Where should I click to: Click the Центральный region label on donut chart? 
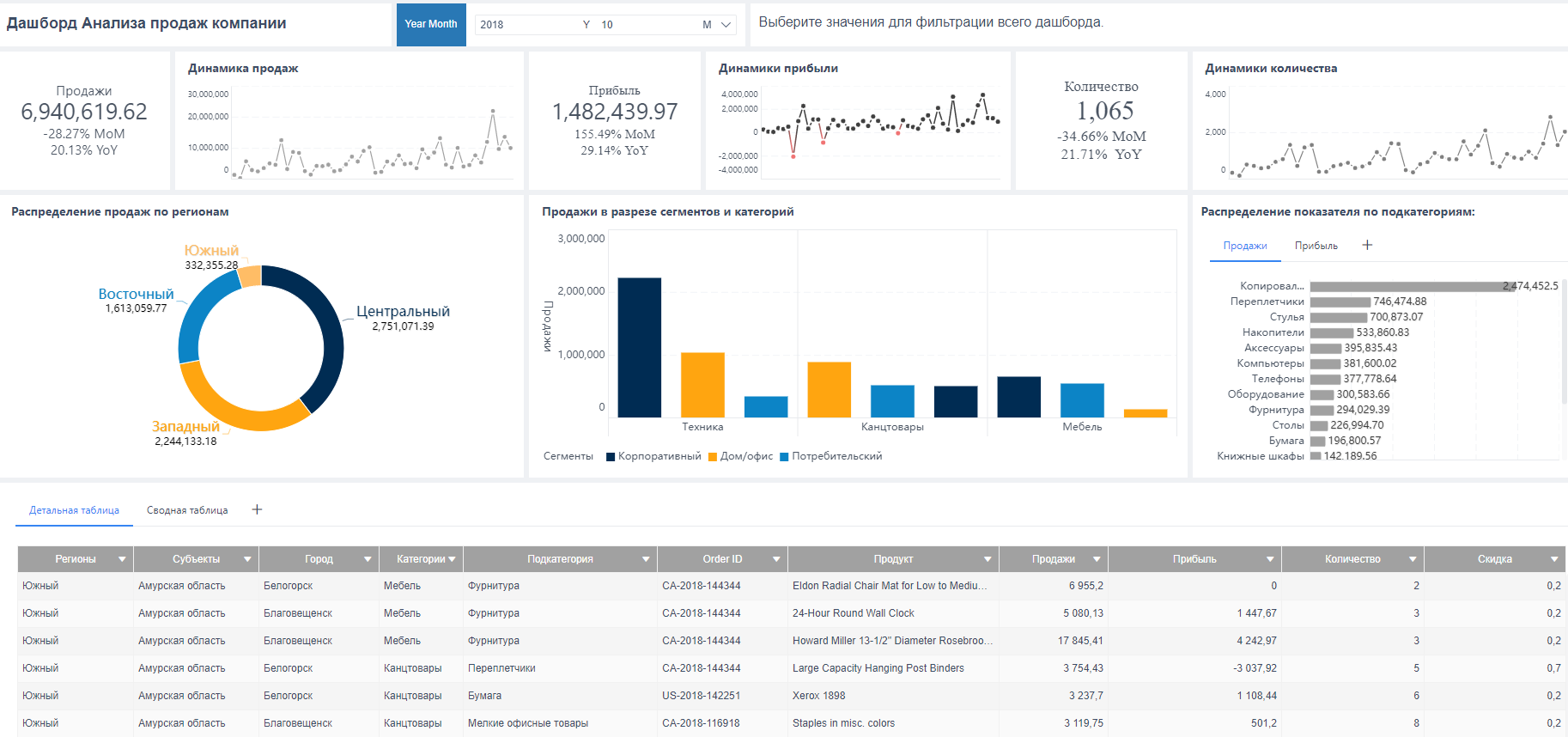click(x=403, y=312)
